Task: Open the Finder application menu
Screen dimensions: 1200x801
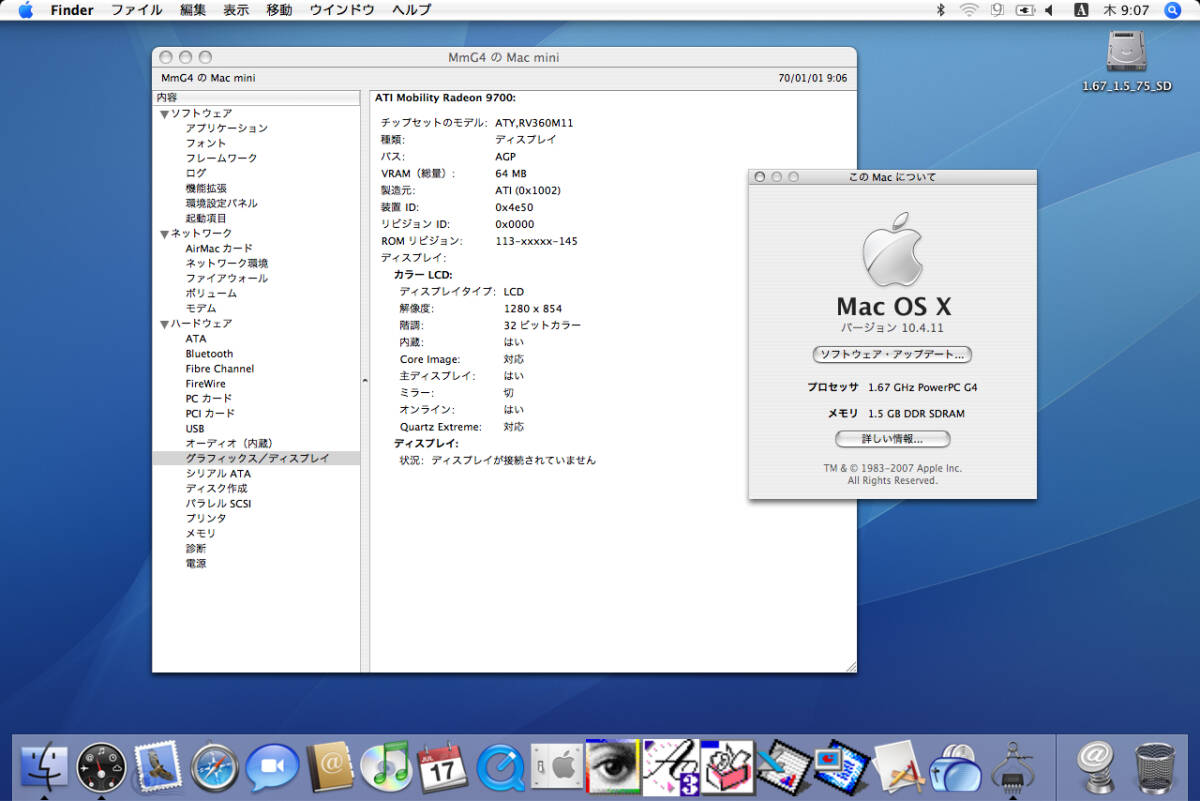Action: [x=72, y=10]
